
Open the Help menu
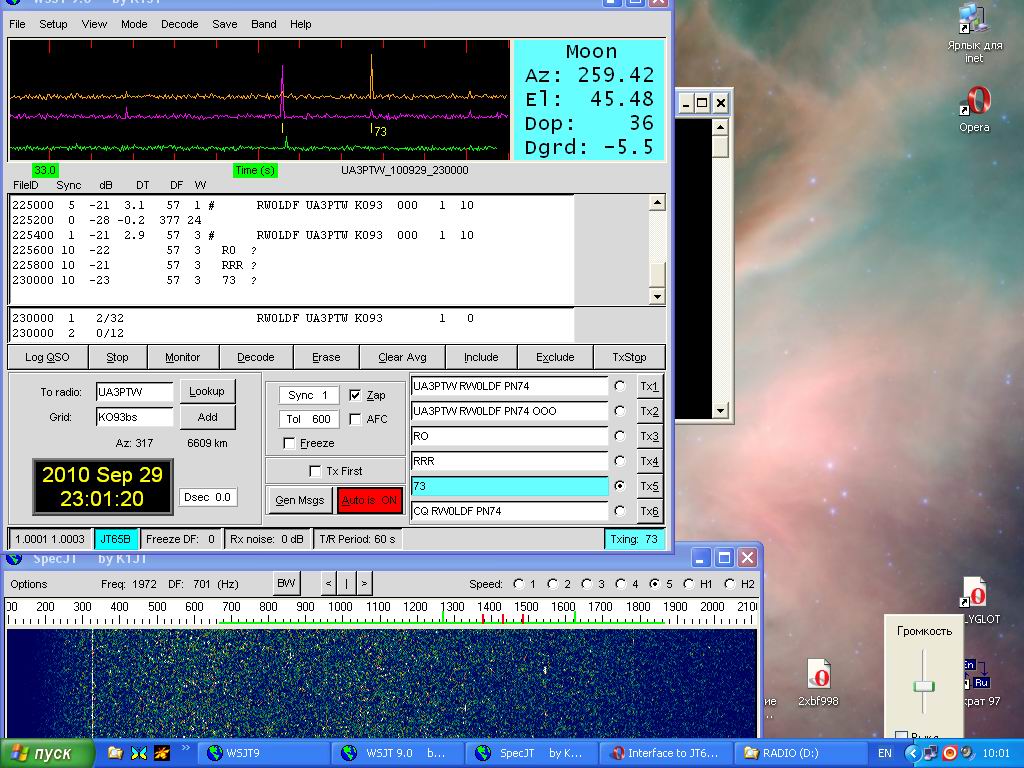click(x=300, y=24)
